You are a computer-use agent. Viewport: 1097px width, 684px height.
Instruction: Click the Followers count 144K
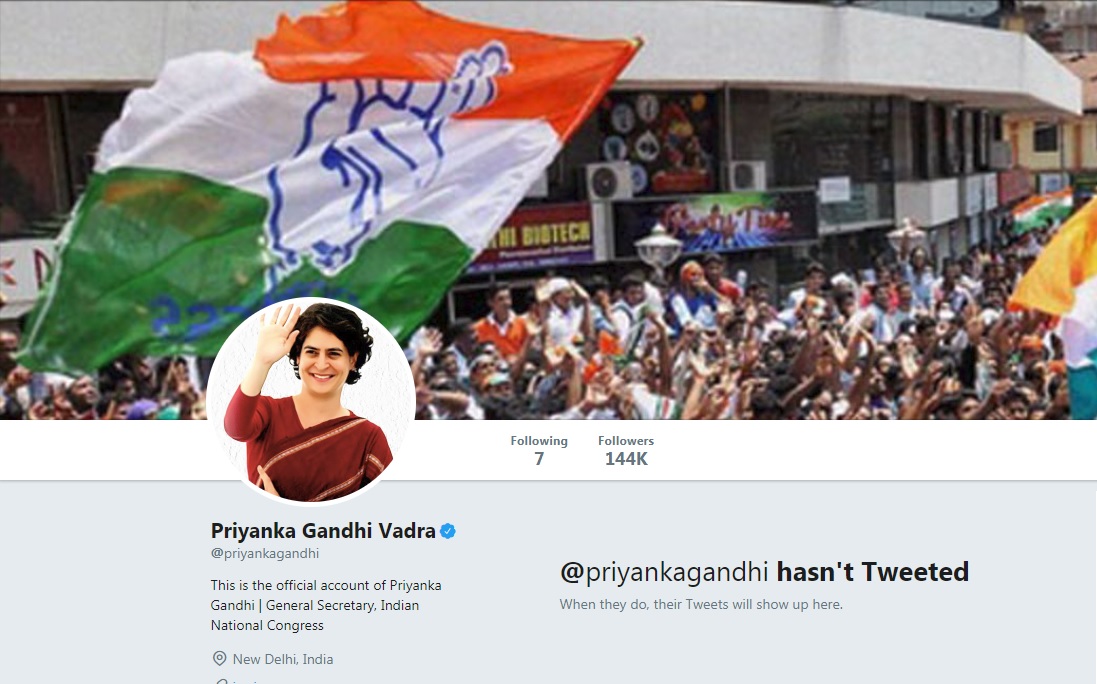coord(626,459)
